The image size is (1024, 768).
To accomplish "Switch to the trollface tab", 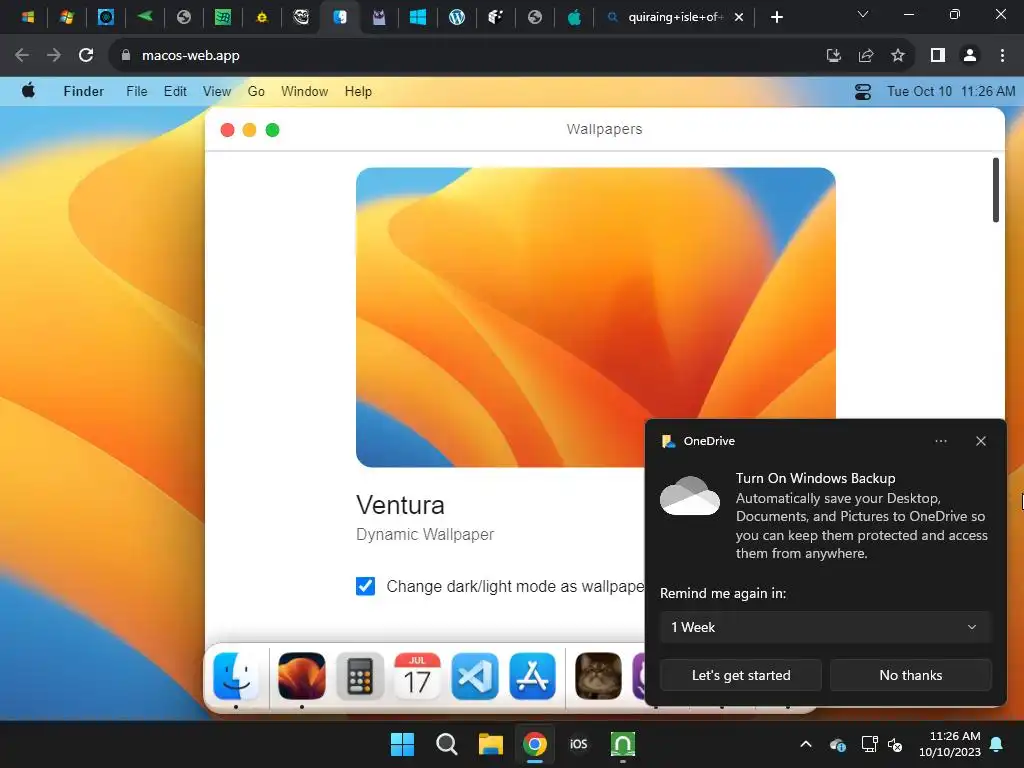I will click(x=301, y=17).
